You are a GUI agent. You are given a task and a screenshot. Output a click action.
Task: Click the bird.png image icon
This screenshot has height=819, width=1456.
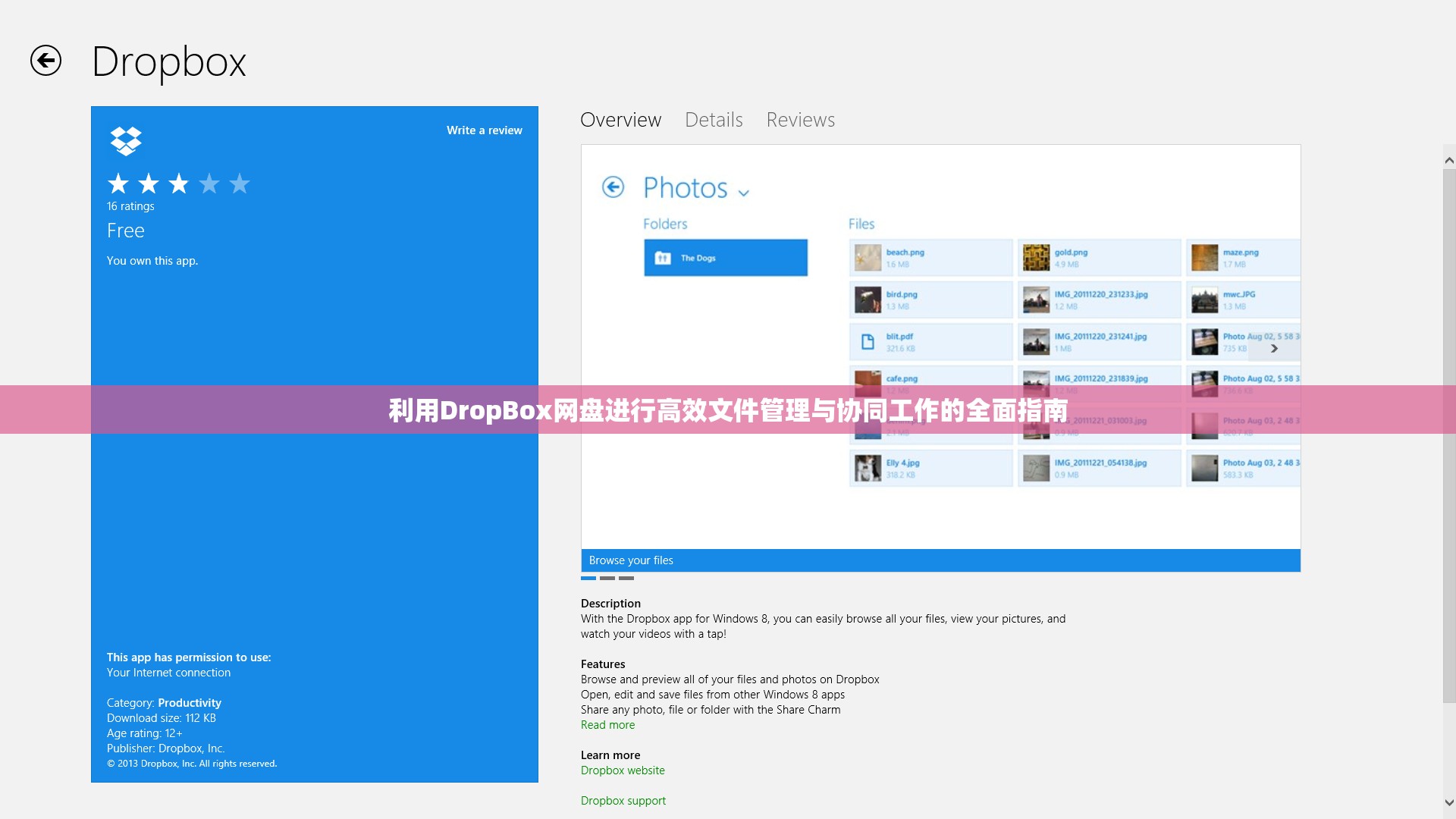[x=866, y=299]
